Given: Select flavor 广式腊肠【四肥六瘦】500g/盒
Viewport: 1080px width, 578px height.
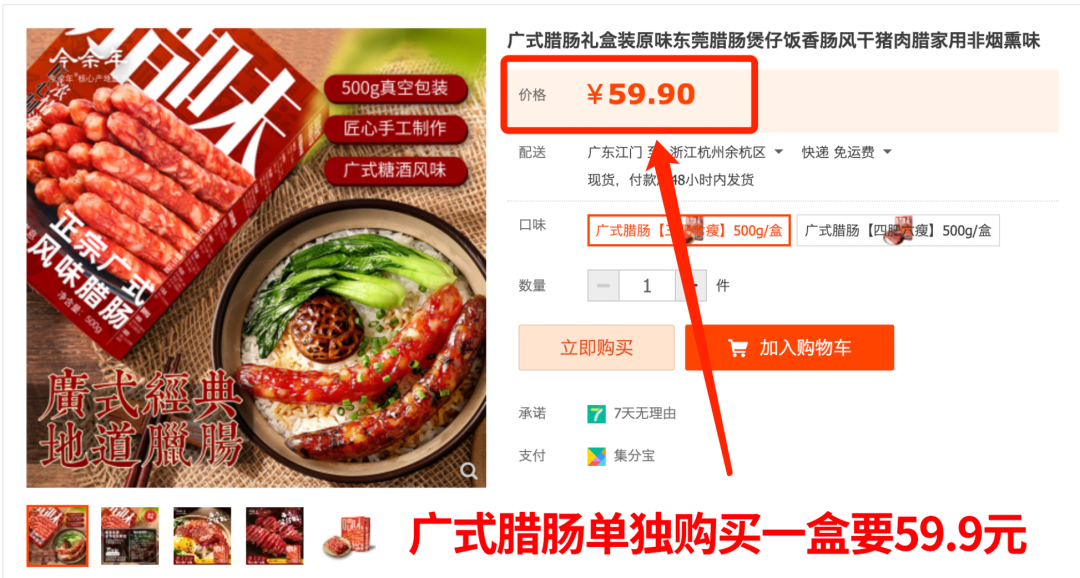Looking at the screenshot, I should click(897, 231).
